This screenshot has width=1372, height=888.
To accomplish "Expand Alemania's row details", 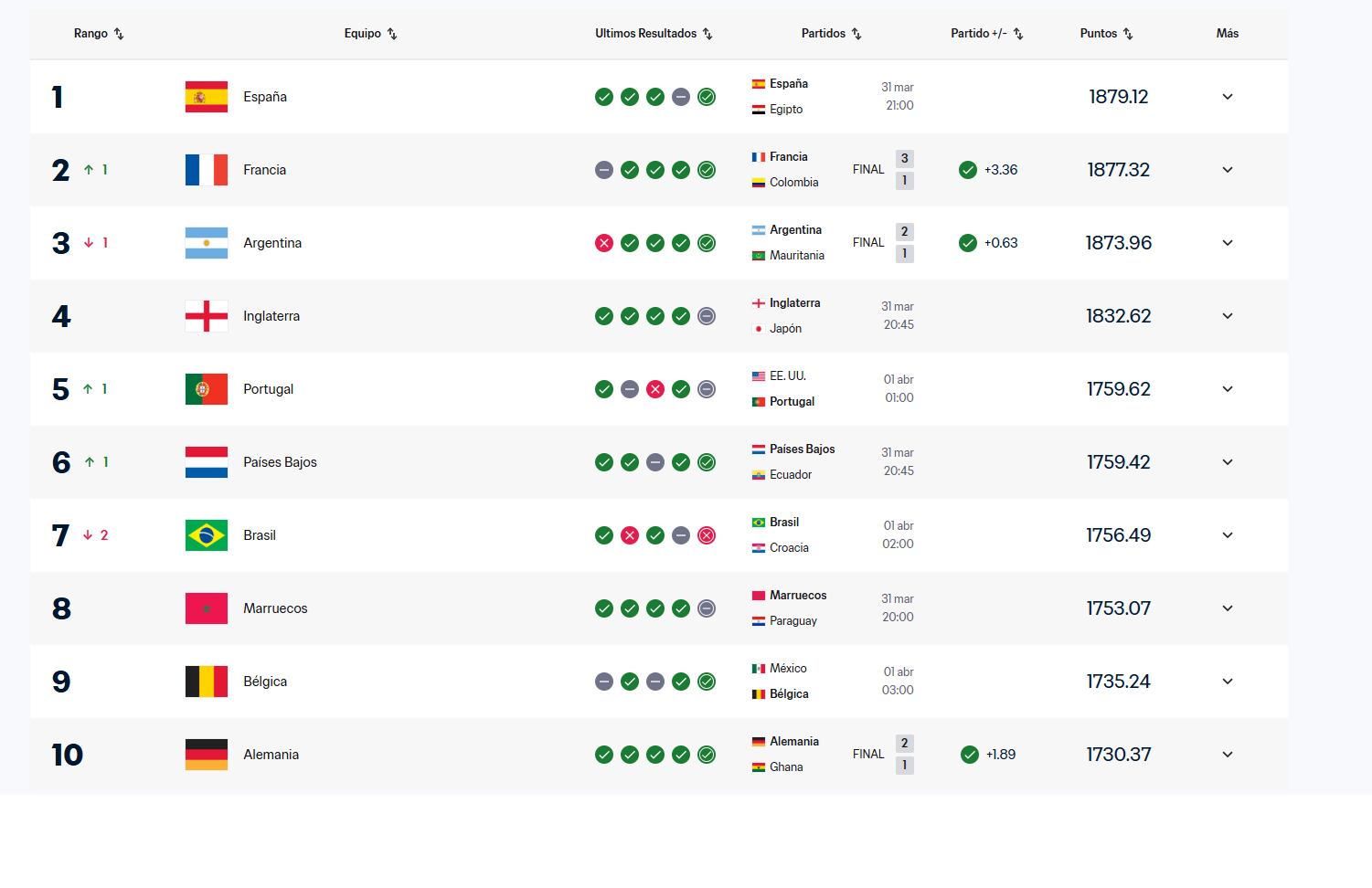I will click(1227, 755).
